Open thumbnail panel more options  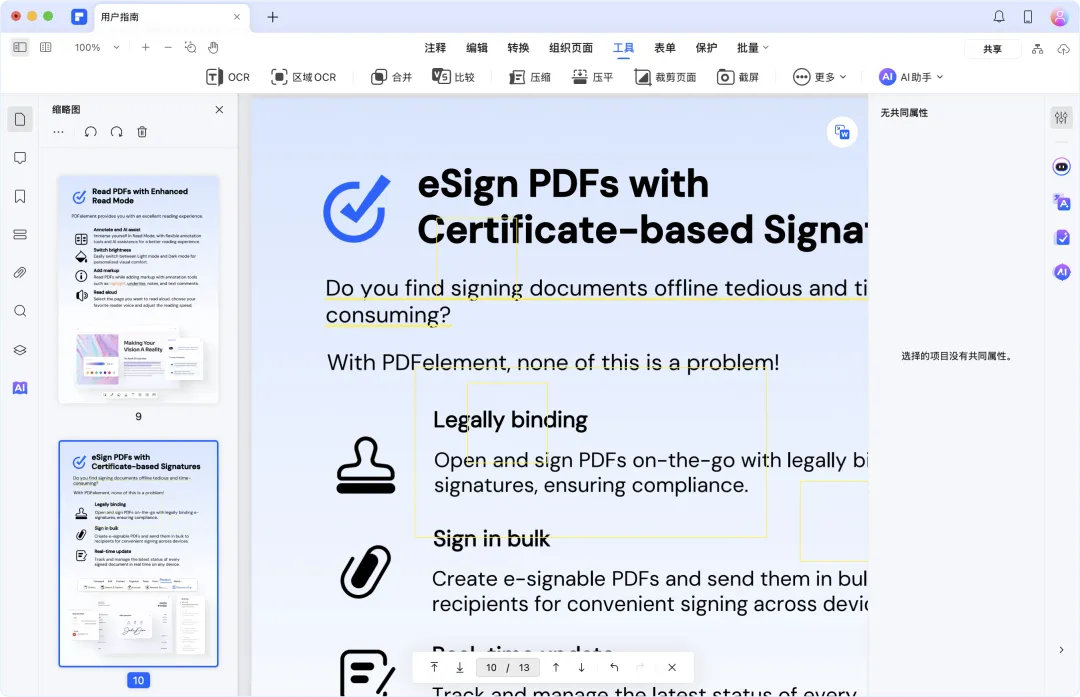coord(59,132)
